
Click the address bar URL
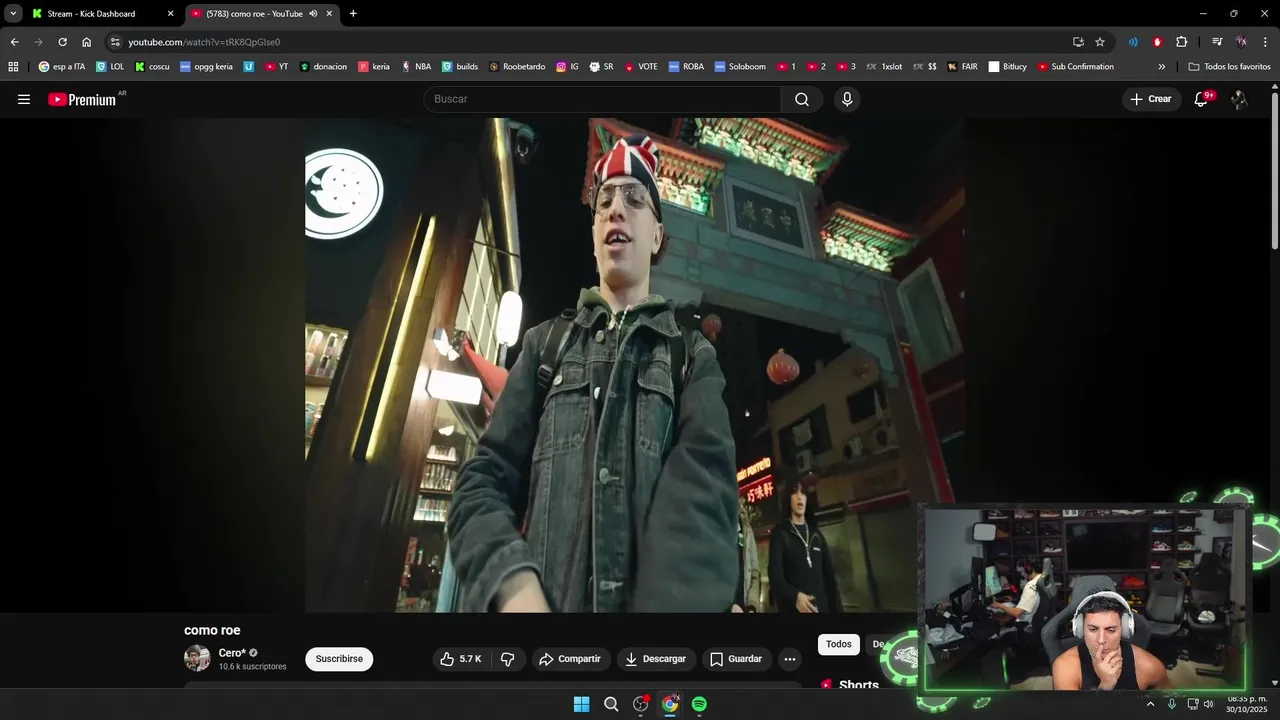tap(204, 42)
